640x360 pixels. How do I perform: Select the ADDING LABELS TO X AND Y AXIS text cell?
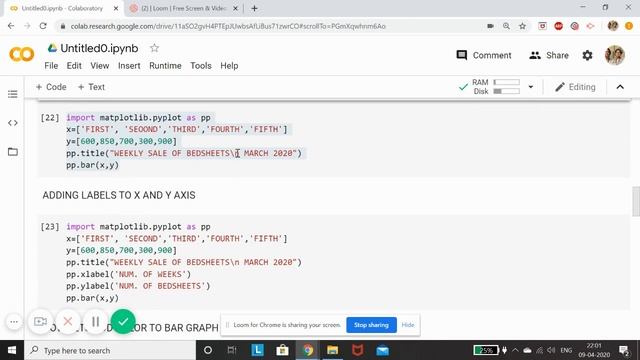pos(119,195)
